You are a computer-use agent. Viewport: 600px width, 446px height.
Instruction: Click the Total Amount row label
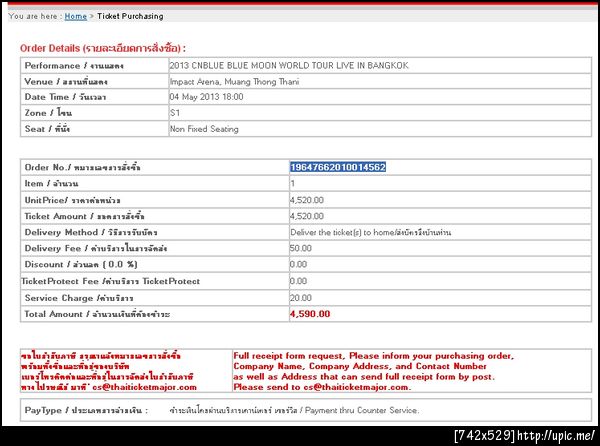coord(97,314)
